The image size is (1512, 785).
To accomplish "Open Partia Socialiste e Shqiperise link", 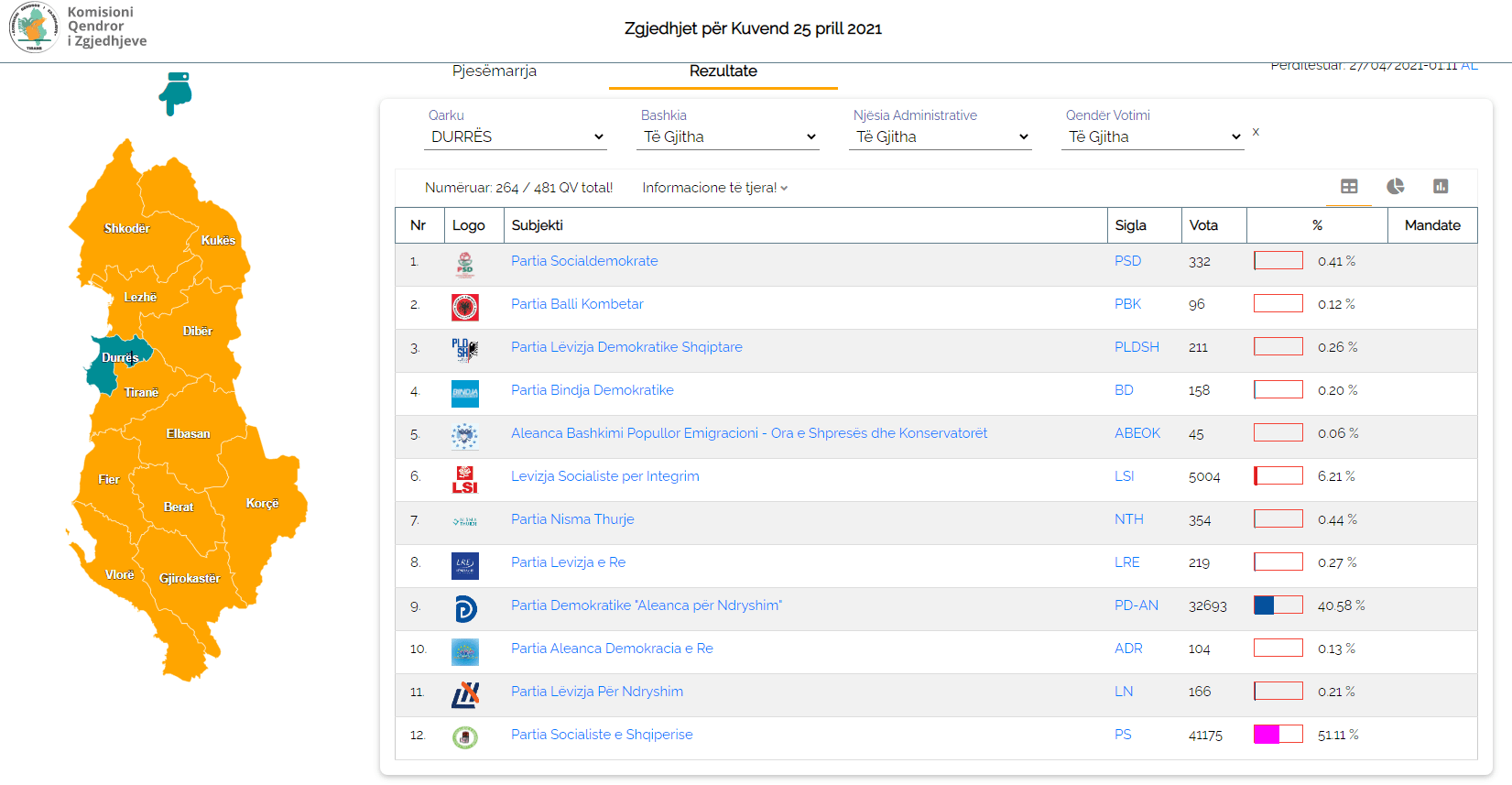I will click(x=602, y=735).
